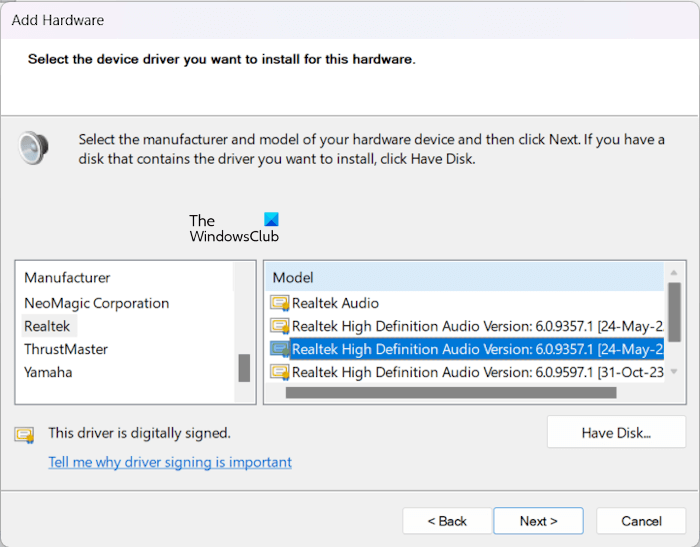Image resolution: width=700 pixels, height=547 pixels.
Task: Select the Realtek Audio model
Action: click(335, 303)
